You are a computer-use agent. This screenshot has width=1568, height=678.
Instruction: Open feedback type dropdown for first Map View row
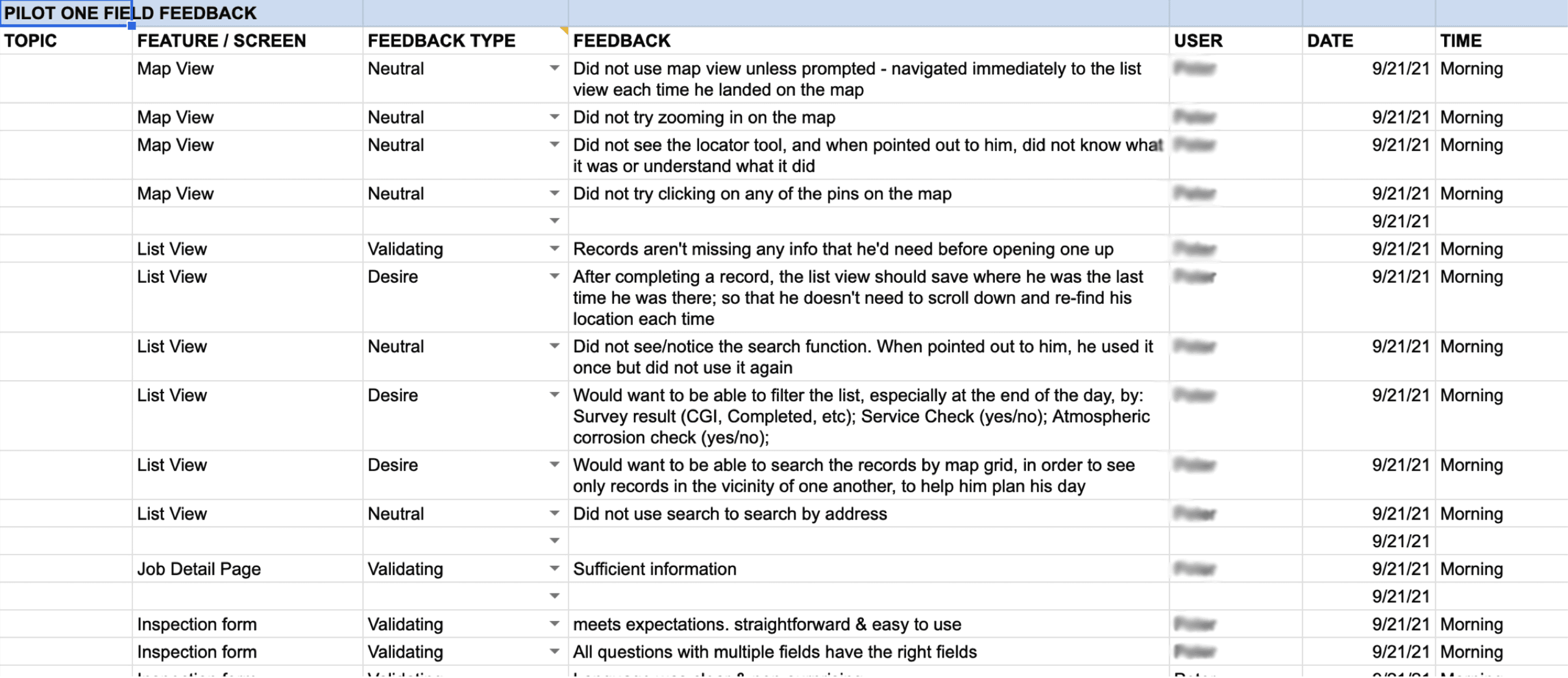pos(554,68)
